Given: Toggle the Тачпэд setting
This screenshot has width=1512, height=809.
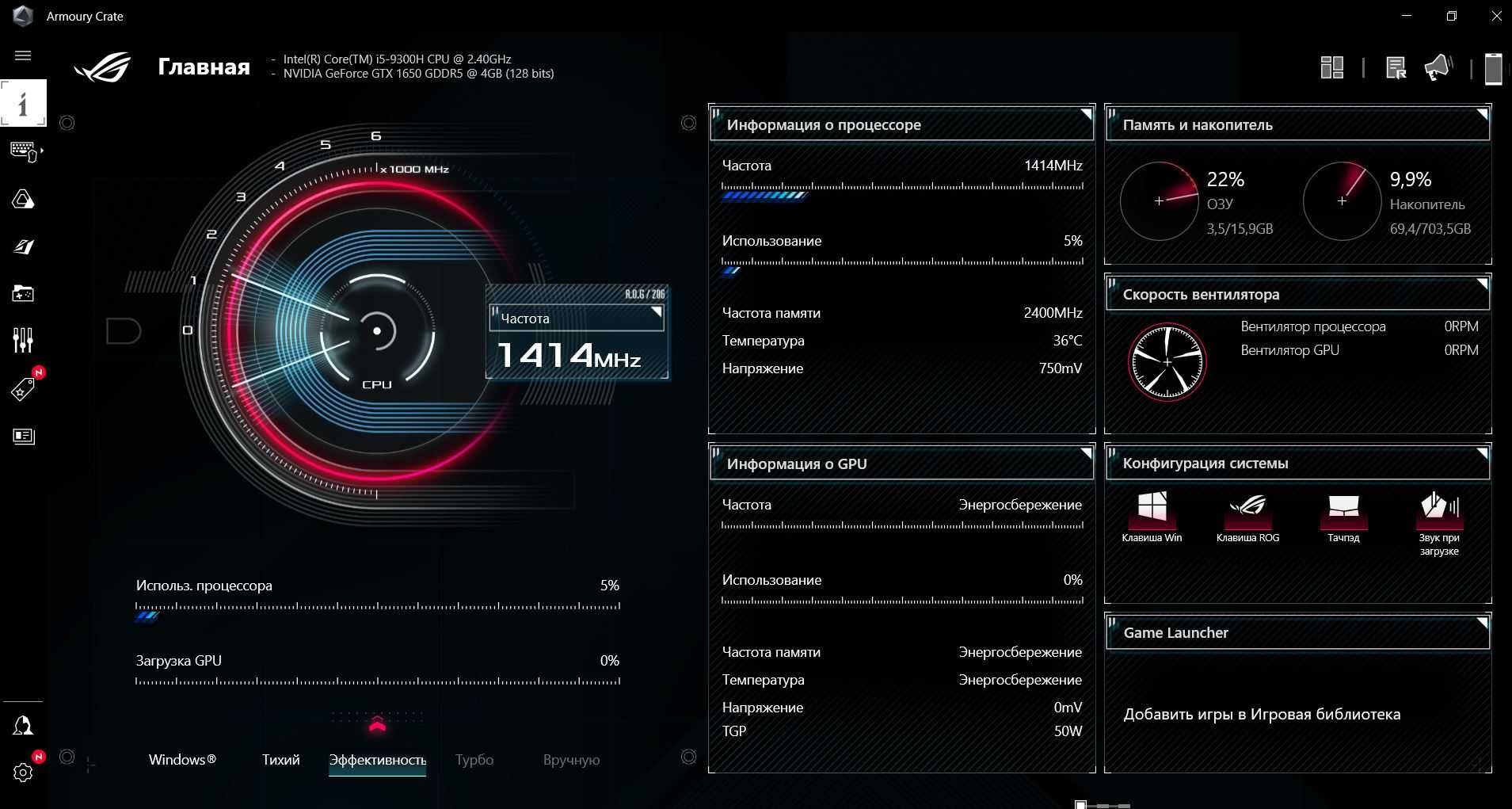Looking at the screenshot, I should coord(1343,517).
